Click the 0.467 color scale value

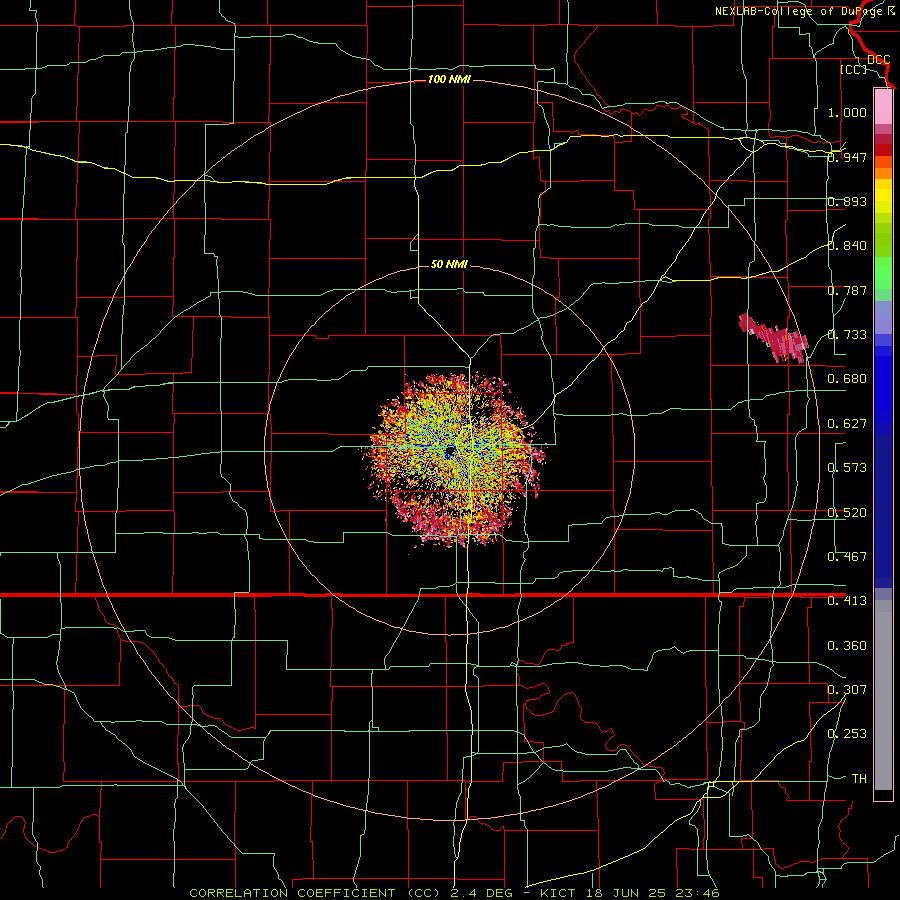(x=847, y=557)
